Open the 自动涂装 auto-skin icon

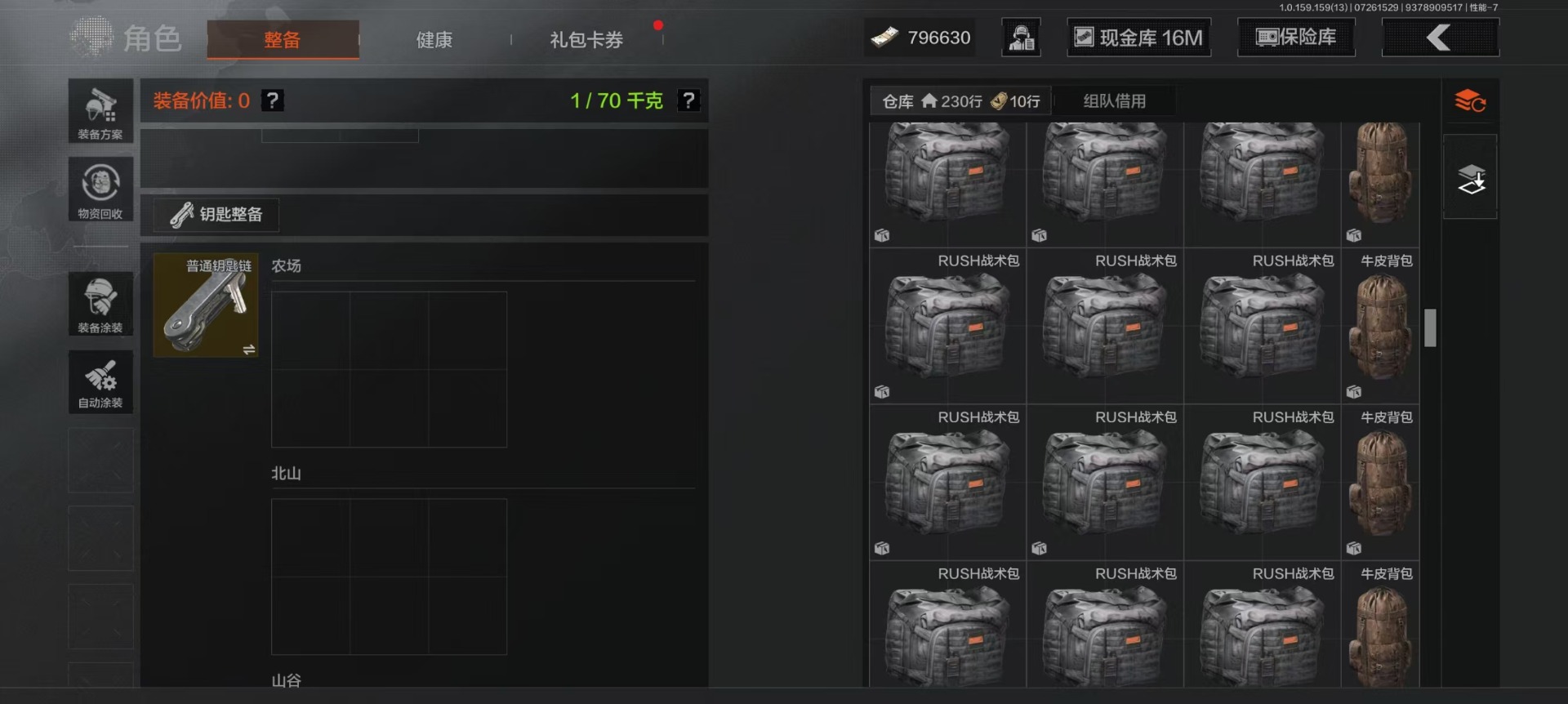[x=100, y=382]
